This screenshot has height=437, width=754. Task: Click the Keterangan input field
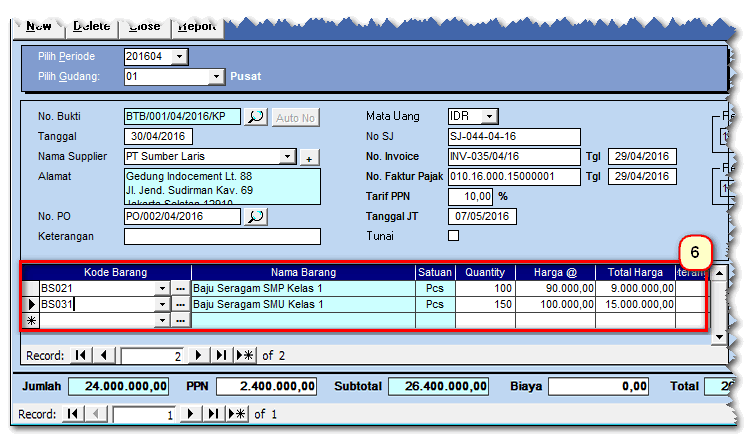pyautogui.click(x=222, y=237)
